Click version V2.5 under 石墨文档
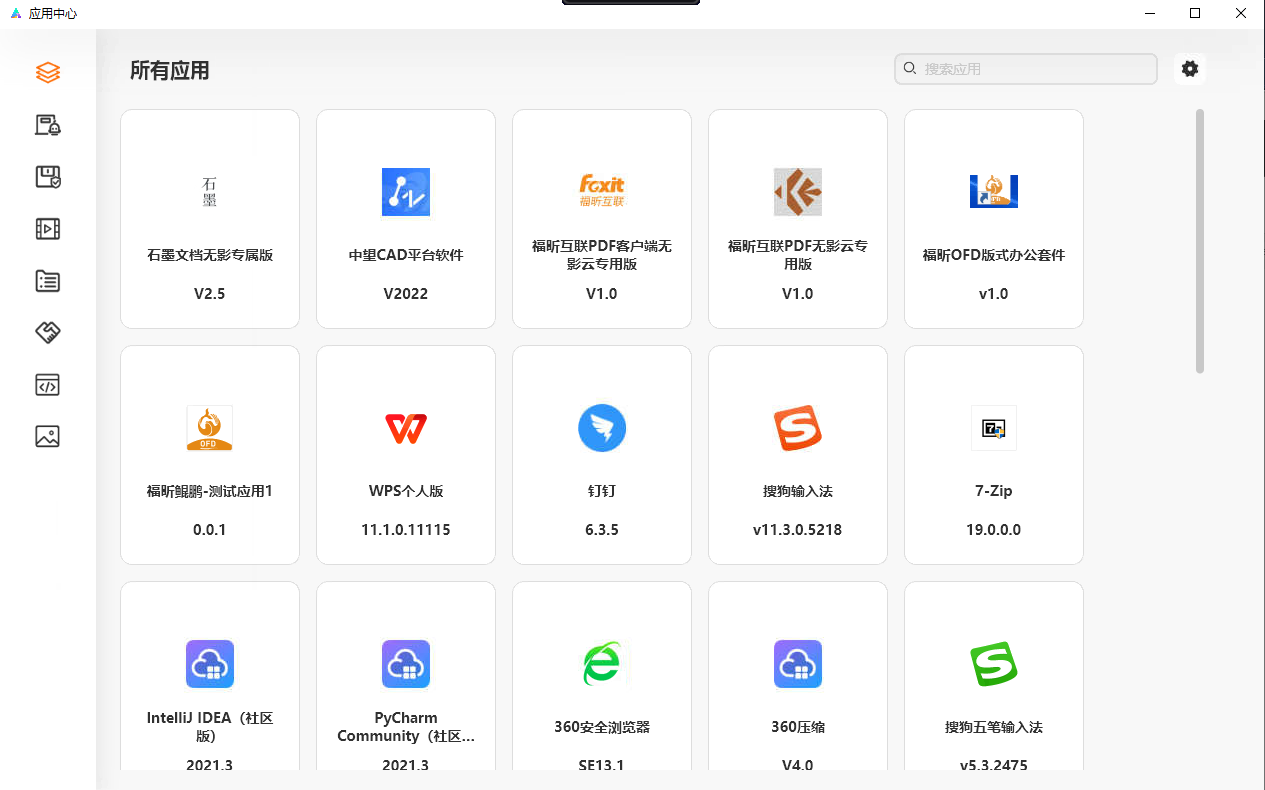 pos(210,294)
